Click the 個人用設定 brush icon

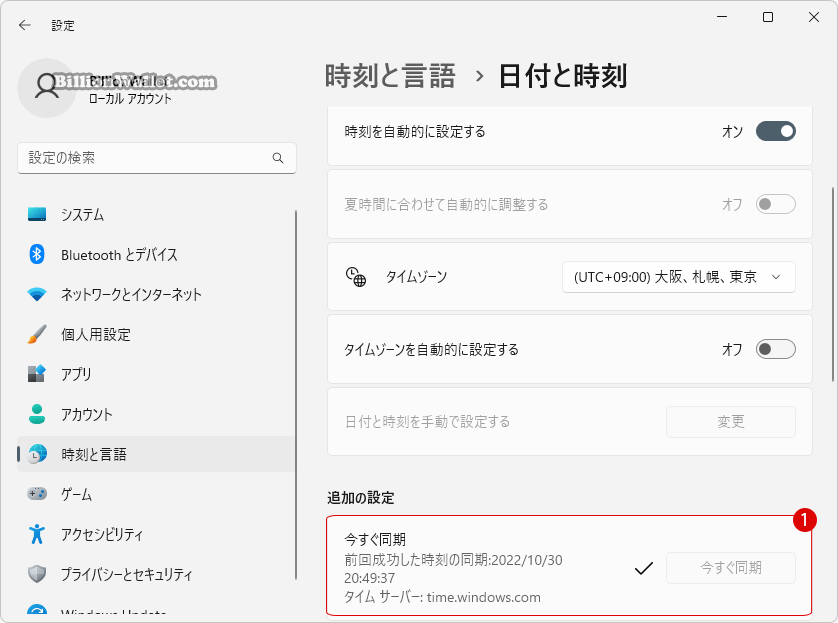(34, 334)
